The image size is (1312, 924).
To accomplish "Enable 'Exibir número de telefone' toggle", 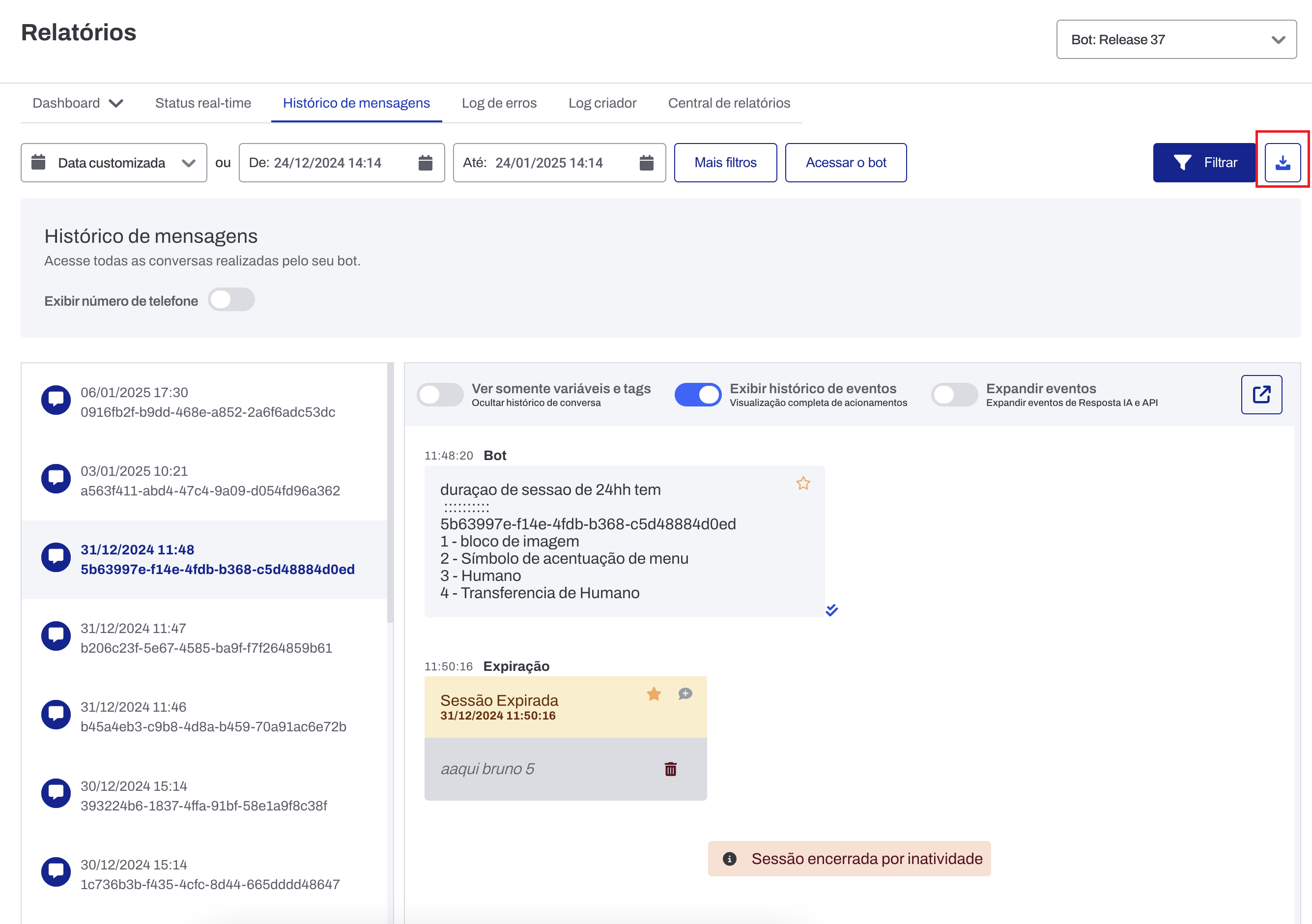I will click(231, 300).
